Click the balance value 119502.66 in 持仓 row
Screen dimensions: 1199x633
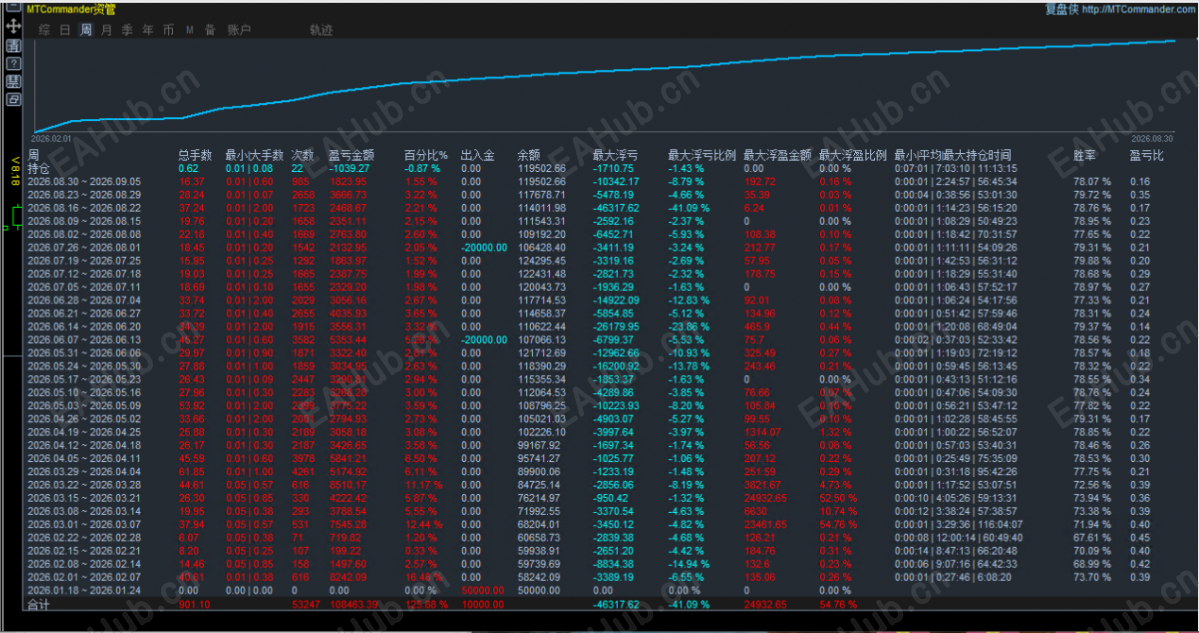coord(541,168)
